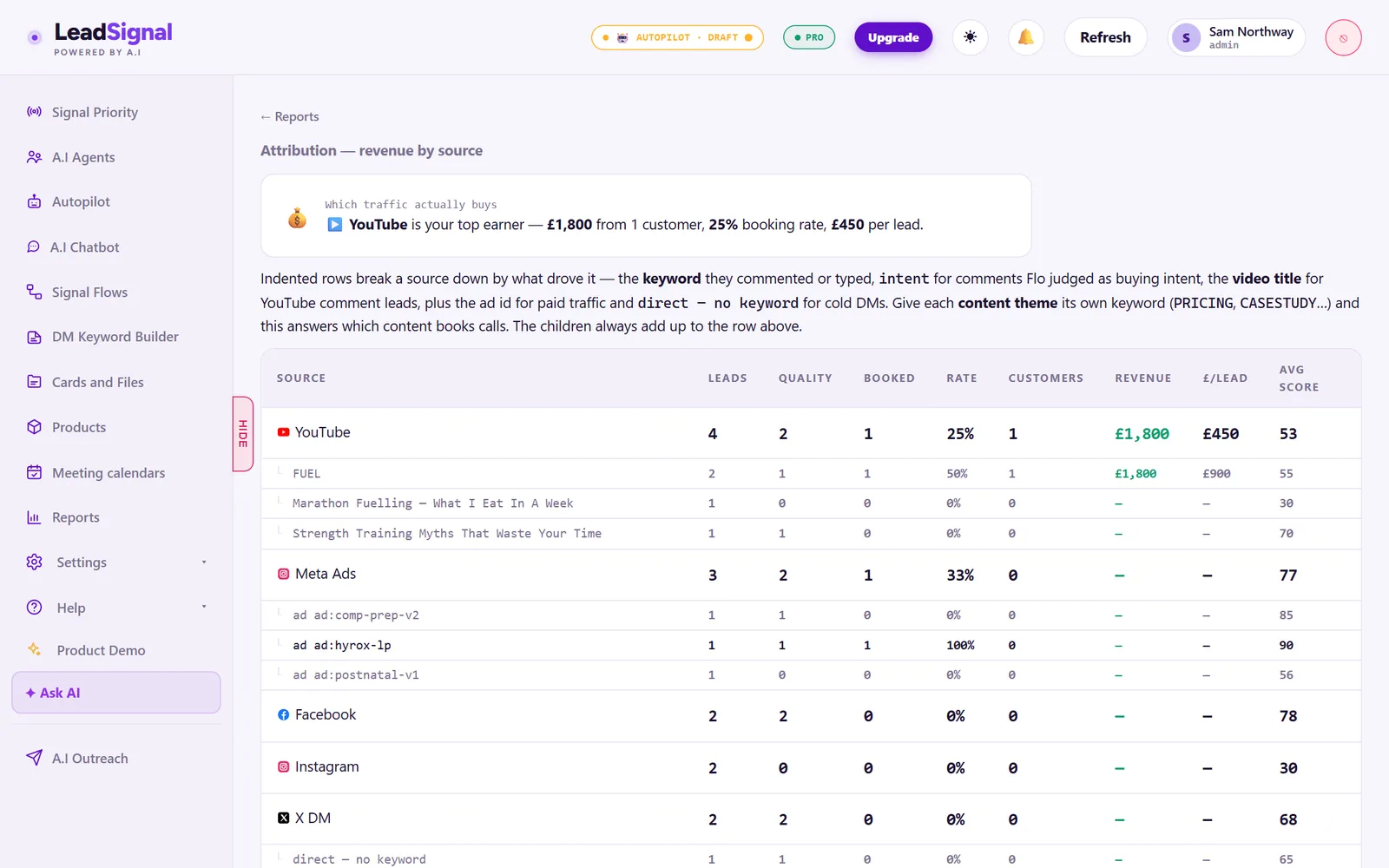Screen dimensions: 1389x868
Task: Click YouTube's £1,800 revenue value
Action: [x=1142, y=433]
